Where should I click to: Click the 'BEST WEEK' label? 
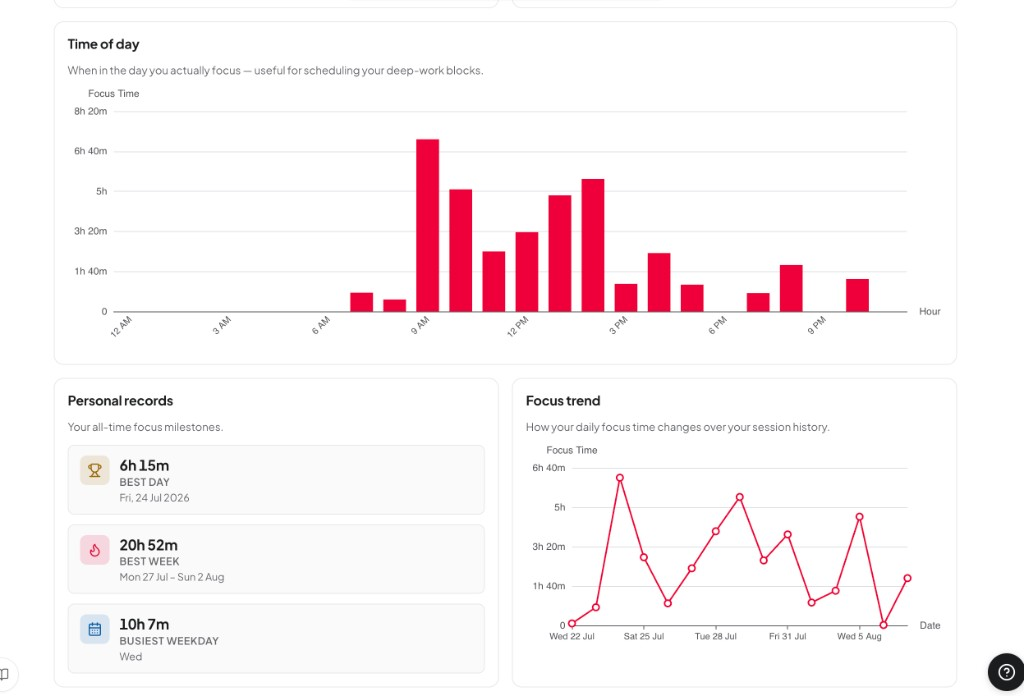click(x=149, y=562)
